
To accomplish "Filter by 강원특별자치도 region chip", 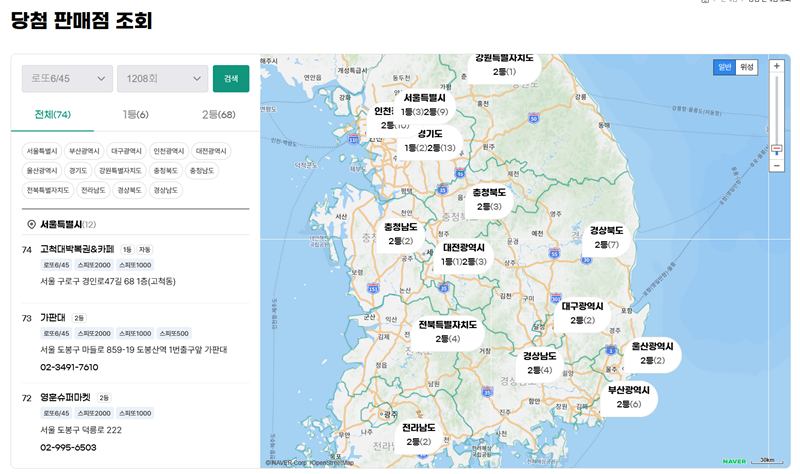I will pos(120,170).
